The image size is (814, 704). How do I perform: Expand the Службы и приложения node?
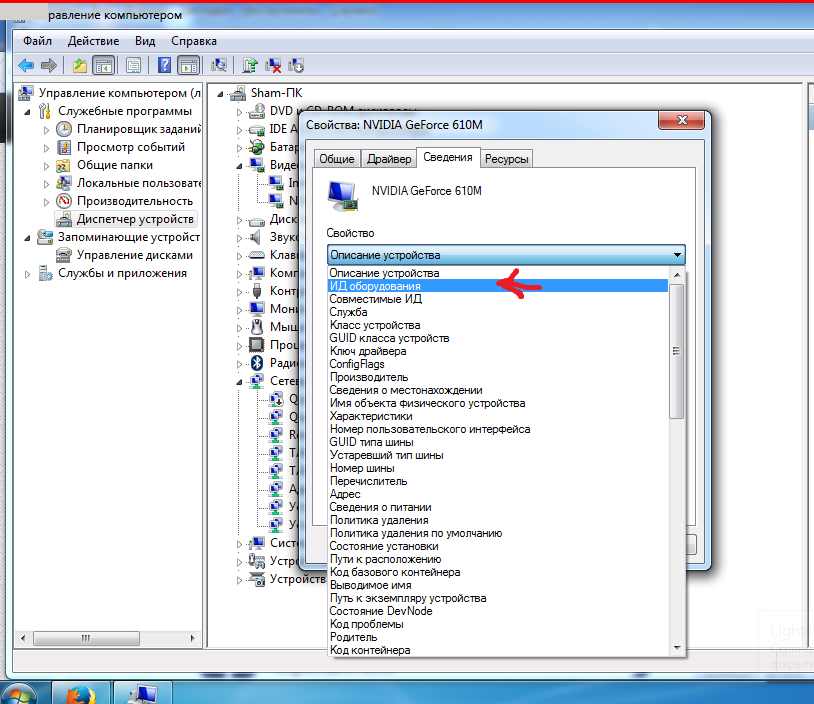point(30,273)
